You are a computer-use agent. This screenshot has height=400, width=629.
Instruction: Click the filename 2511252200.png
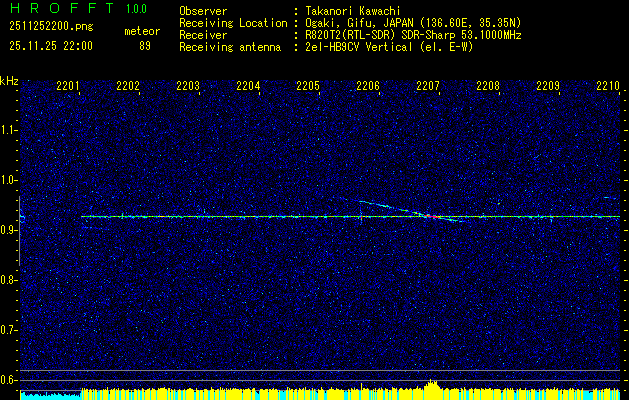click(x=51, y=27)
